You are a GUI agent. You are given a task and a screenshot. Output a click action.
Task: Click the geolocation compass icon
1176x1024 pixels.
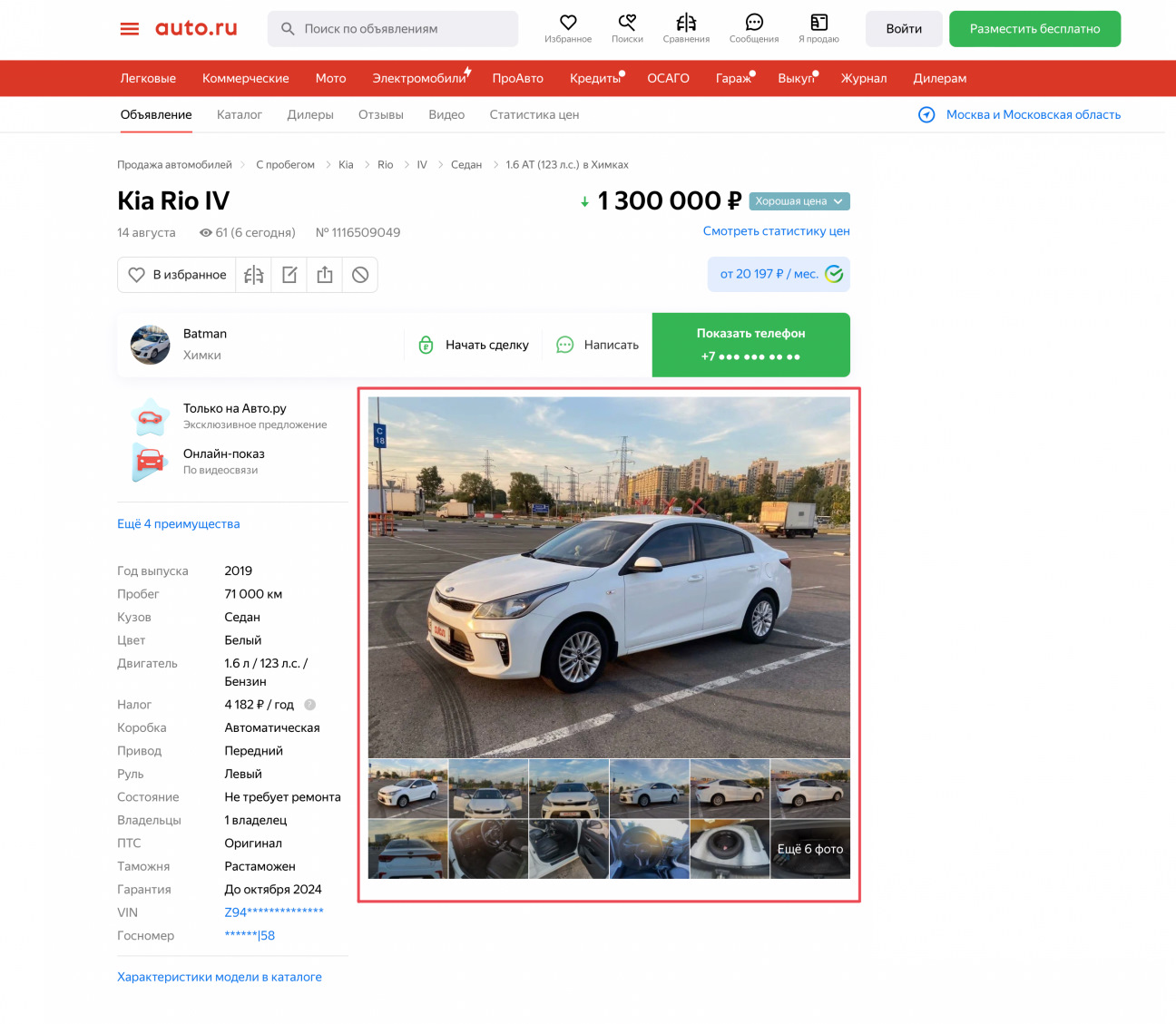(926, 114)
